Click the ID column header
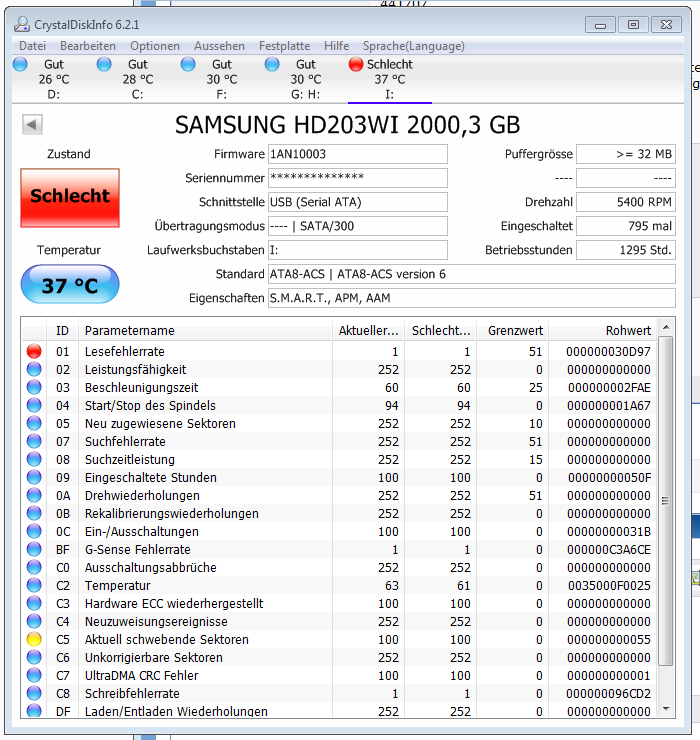This screenshot has width=700, height=740. 62,330
